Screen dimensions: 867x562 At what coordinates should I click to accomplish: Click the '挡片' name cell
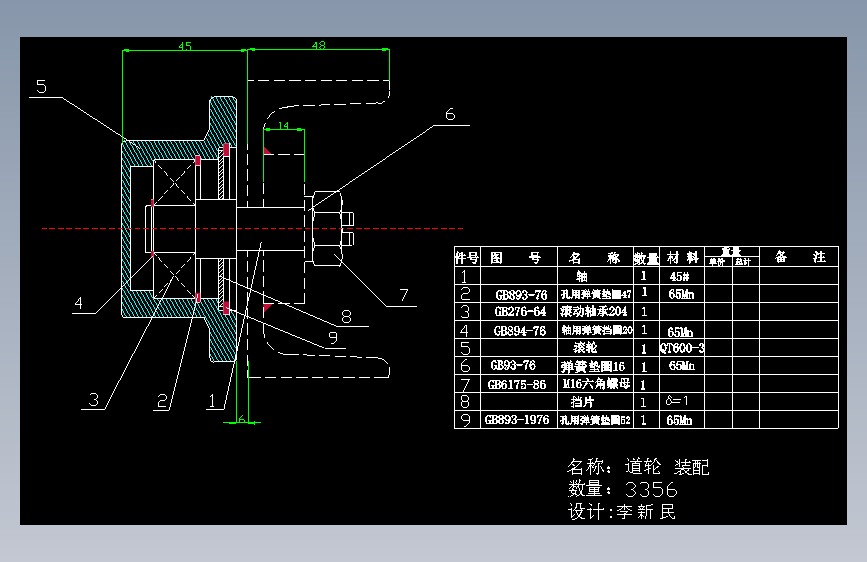[x=582, y=402]
